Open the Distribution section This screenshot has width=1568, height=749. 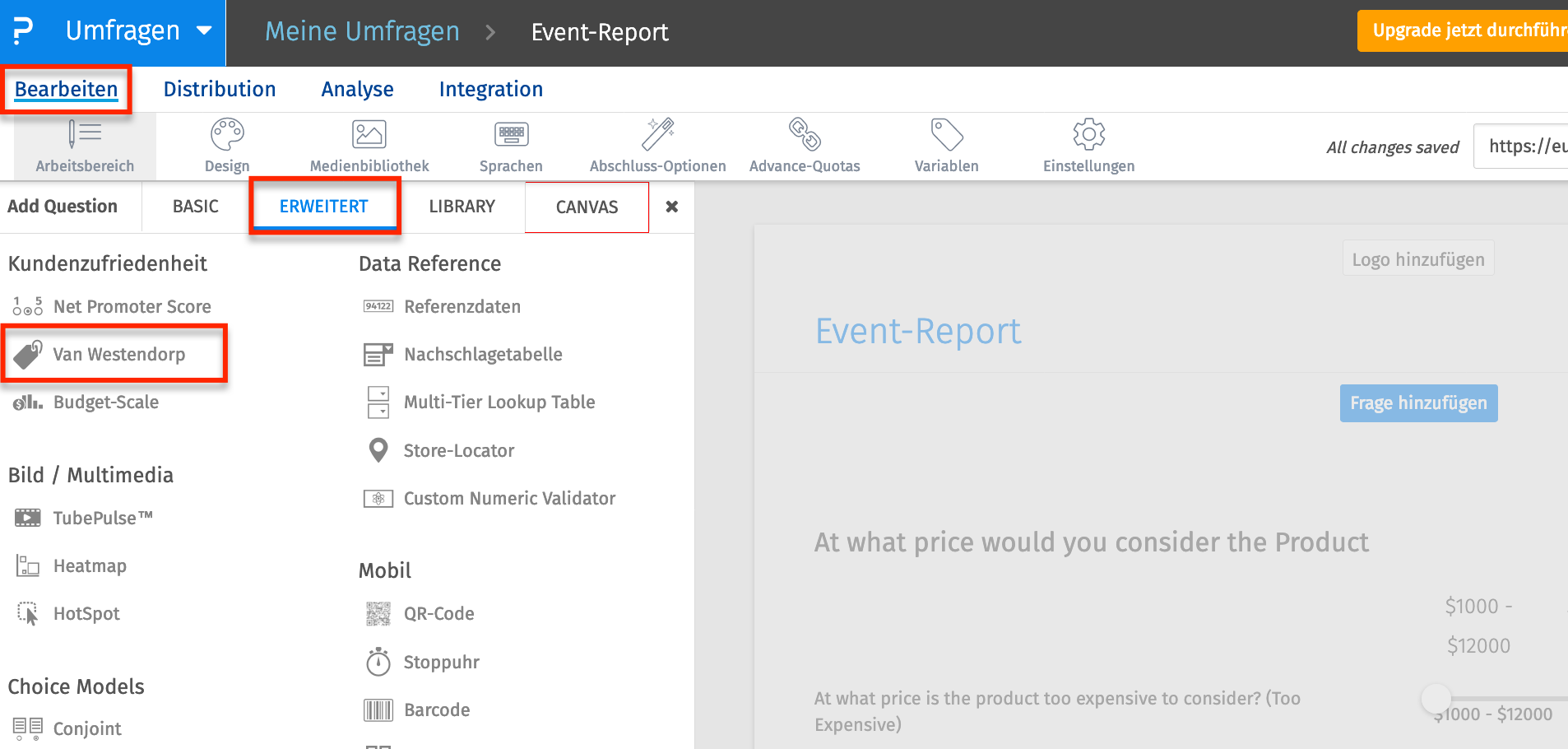point(220,89)
